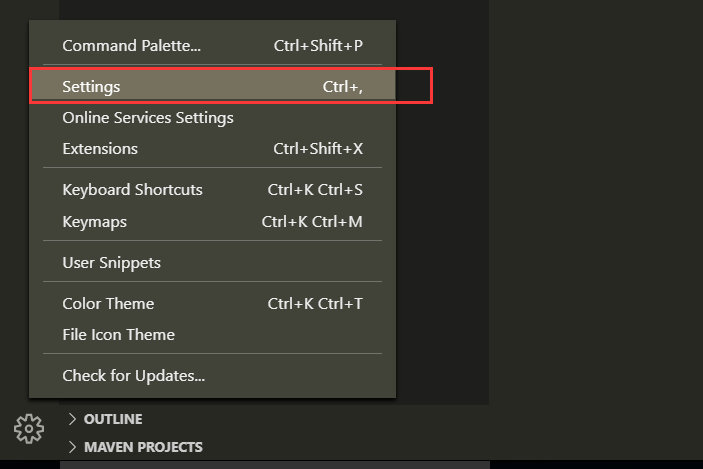
Task: Pick Color Theme from the menu
Action: pos(108,304)
